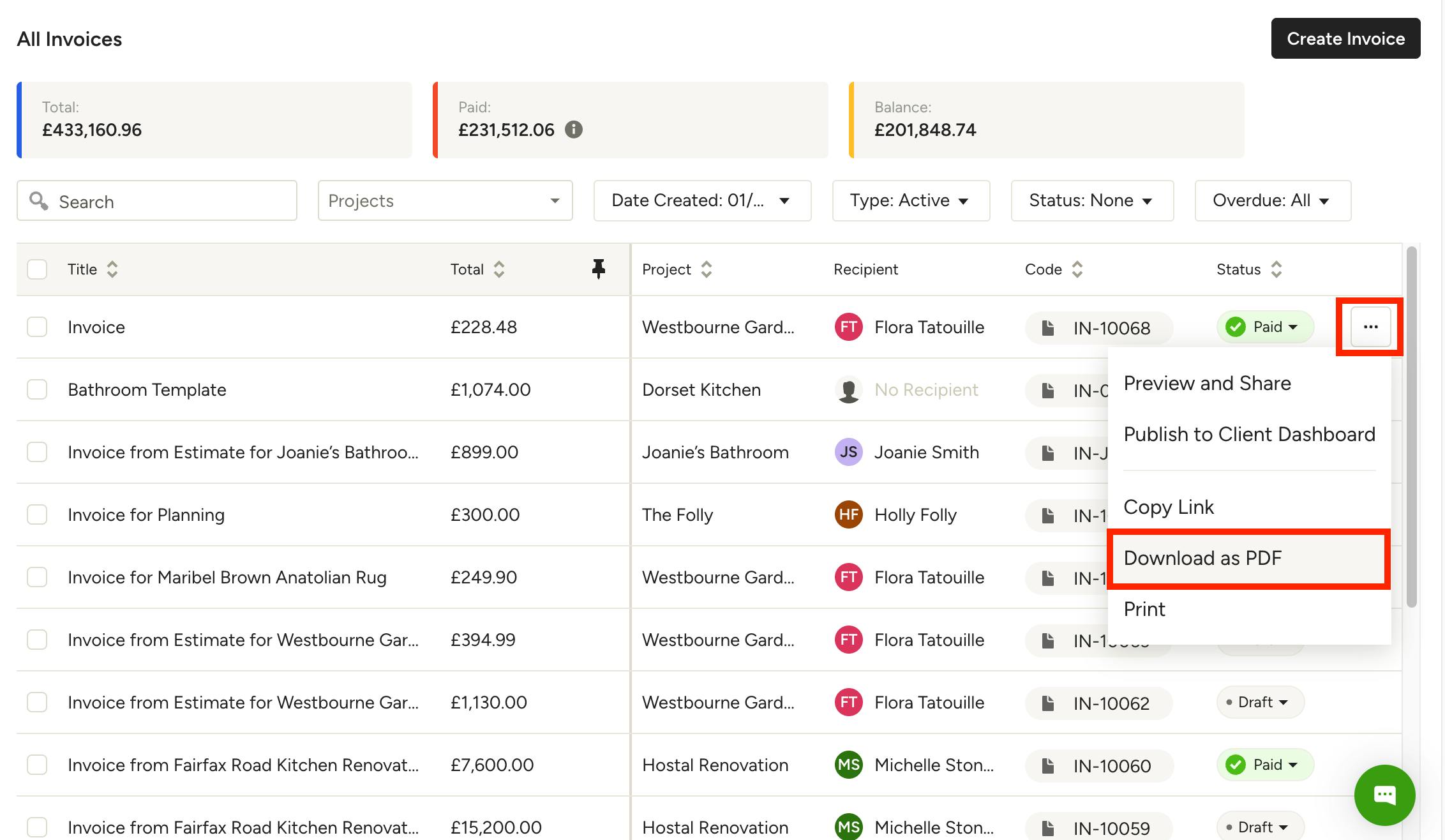Click the table's vertical scrollbar
Image resolution: width=1445 pixels, height=840 pixels.
[1411, 426]
